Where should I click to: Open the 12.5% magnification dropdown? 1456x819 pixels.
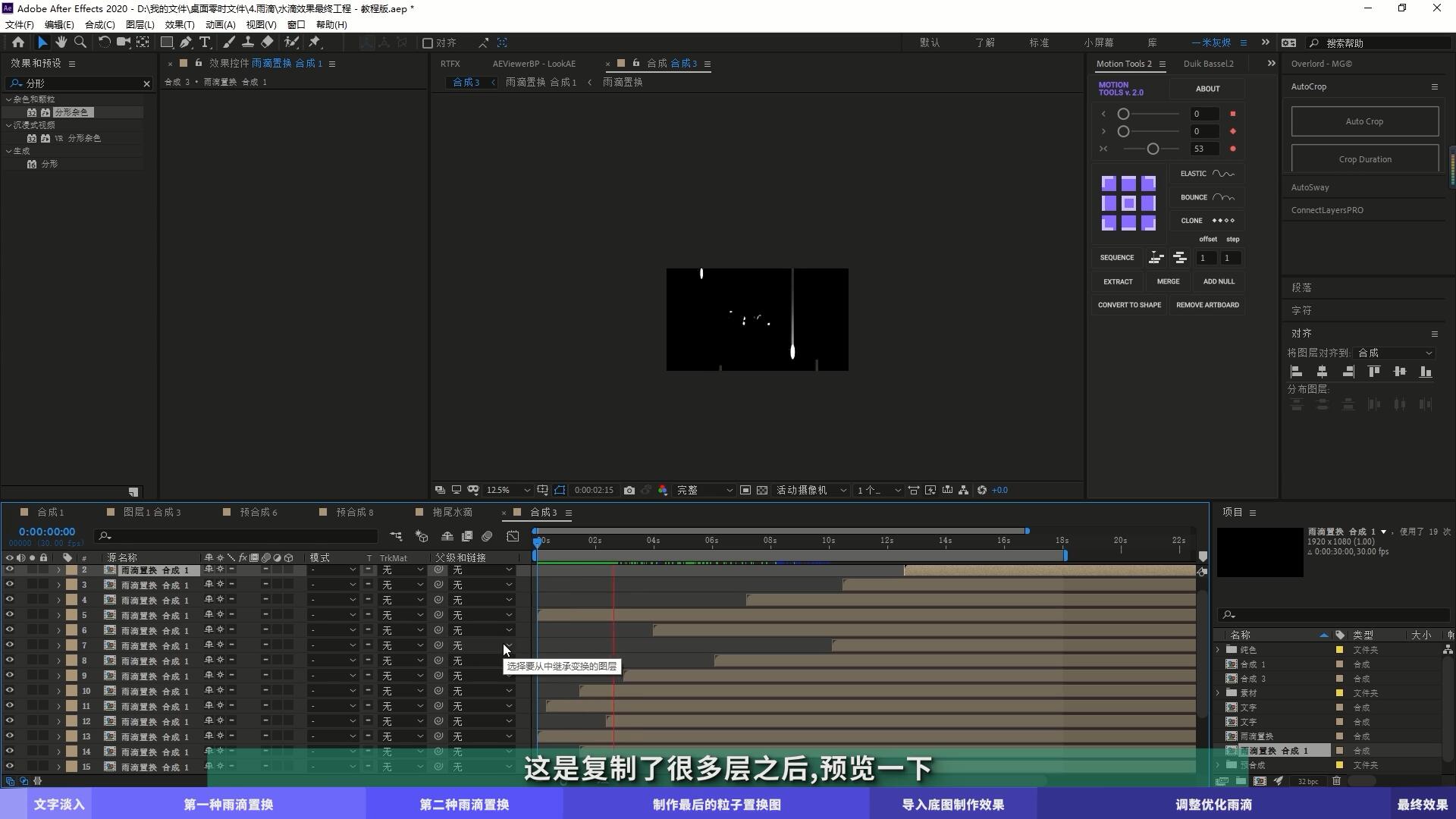(x=508, y=491)
